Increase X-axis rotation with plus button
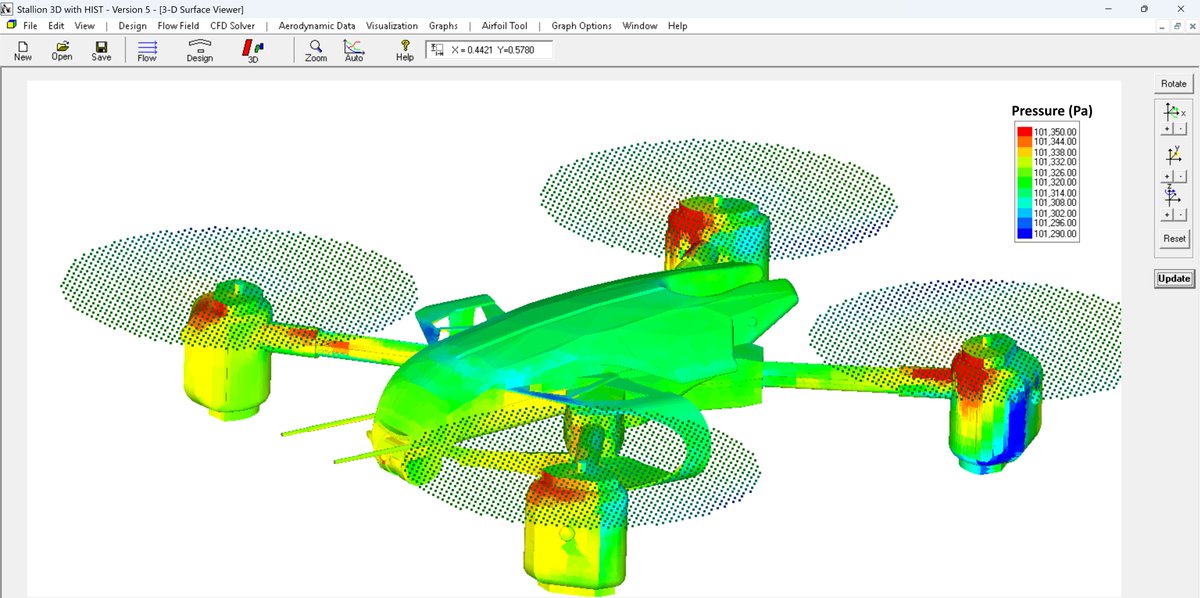 pyautogui.click(x=1168, y=130)
